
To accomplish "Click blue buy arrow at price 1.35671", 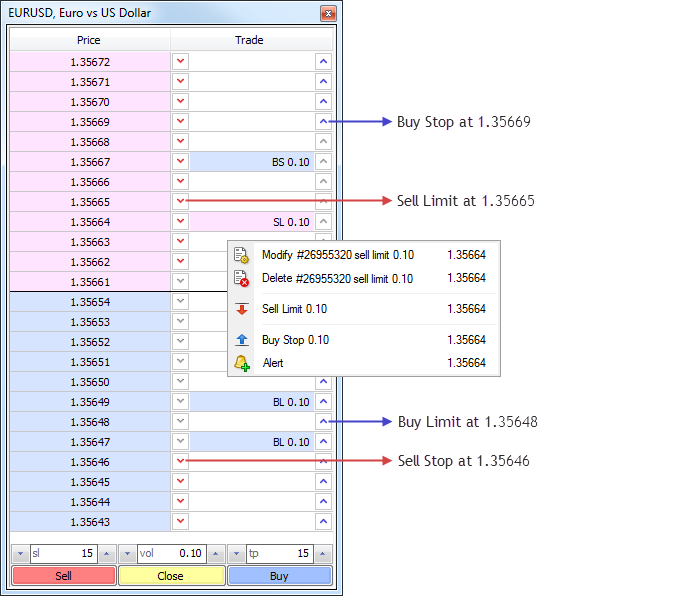I will tap(323, 82).
